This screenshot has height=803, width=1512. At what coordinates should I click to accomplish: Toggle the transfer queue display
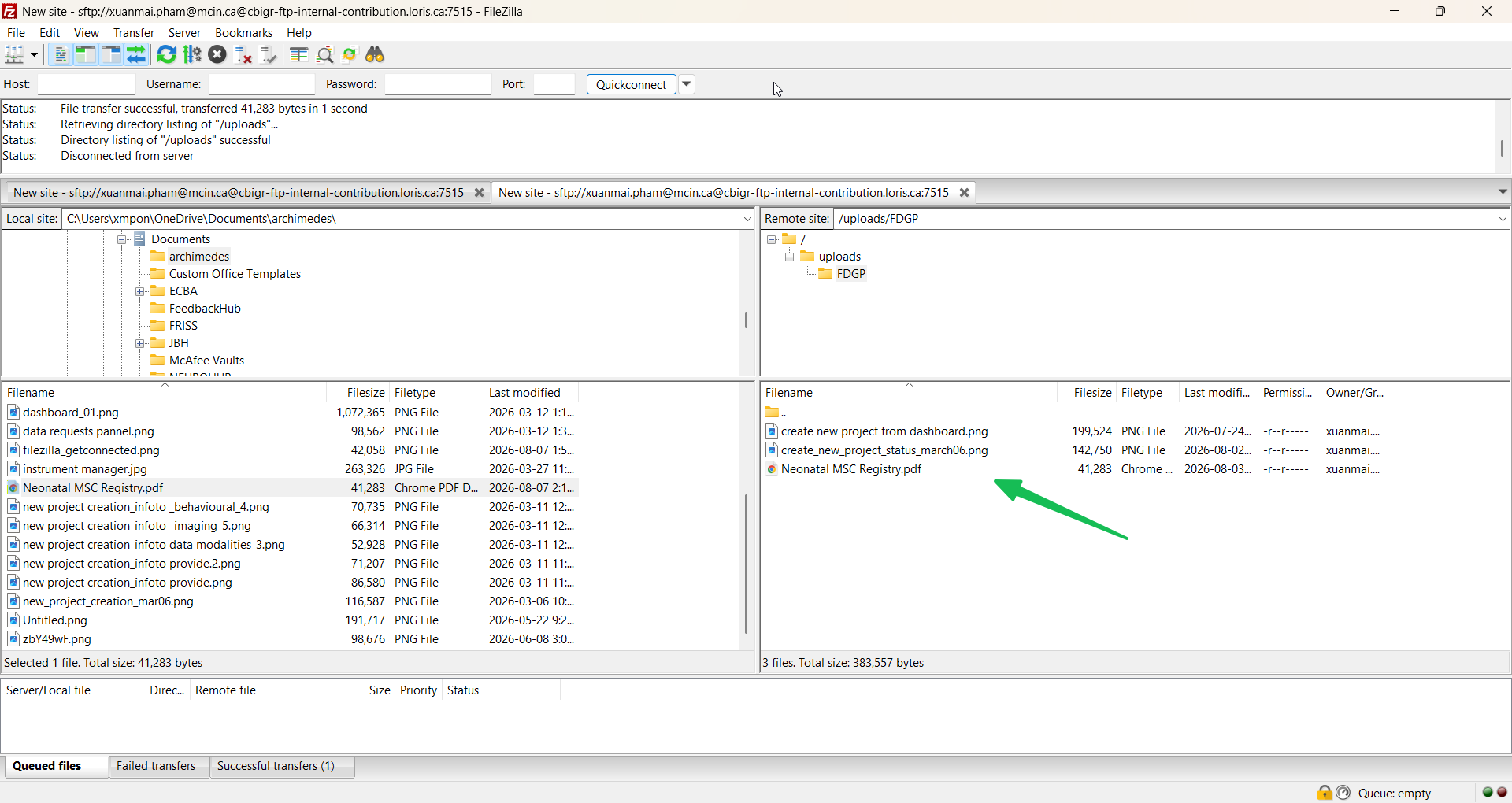[x=136, y=54]
